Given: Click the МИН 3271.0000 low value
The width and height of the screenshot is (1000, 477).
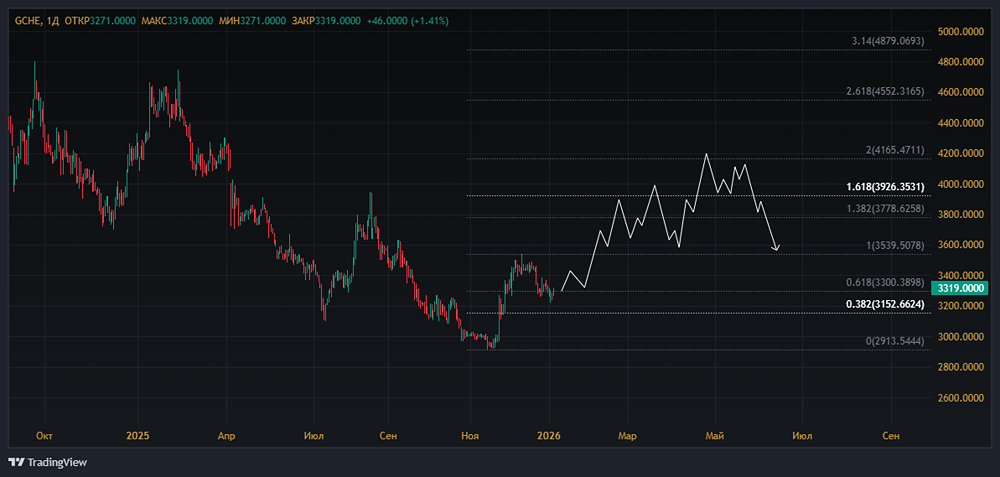Looking at the screenshot, I should tap(252, 21).
